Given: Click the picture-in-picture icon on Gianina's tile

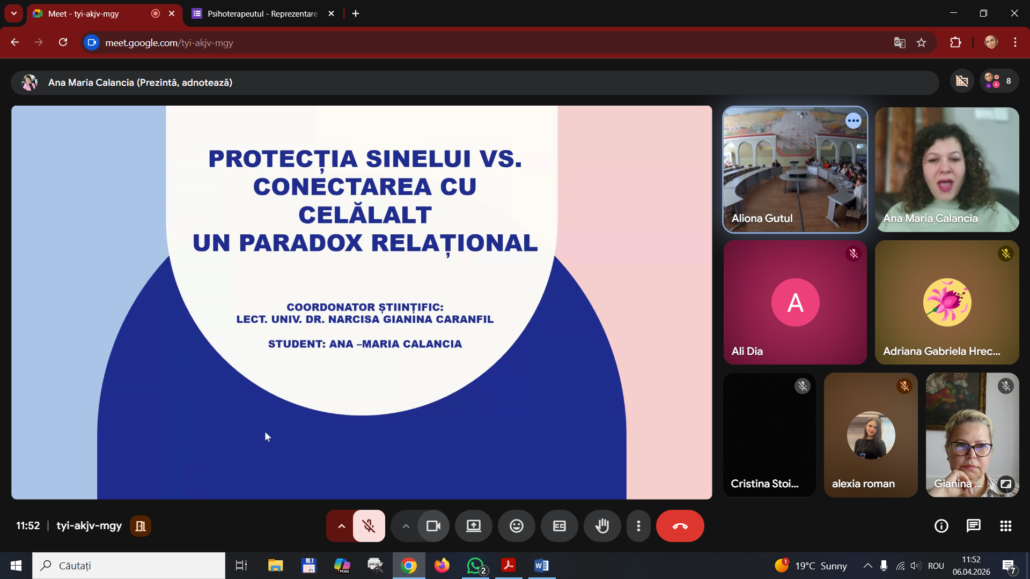Looking at the screenshot, I should 1005,484.
